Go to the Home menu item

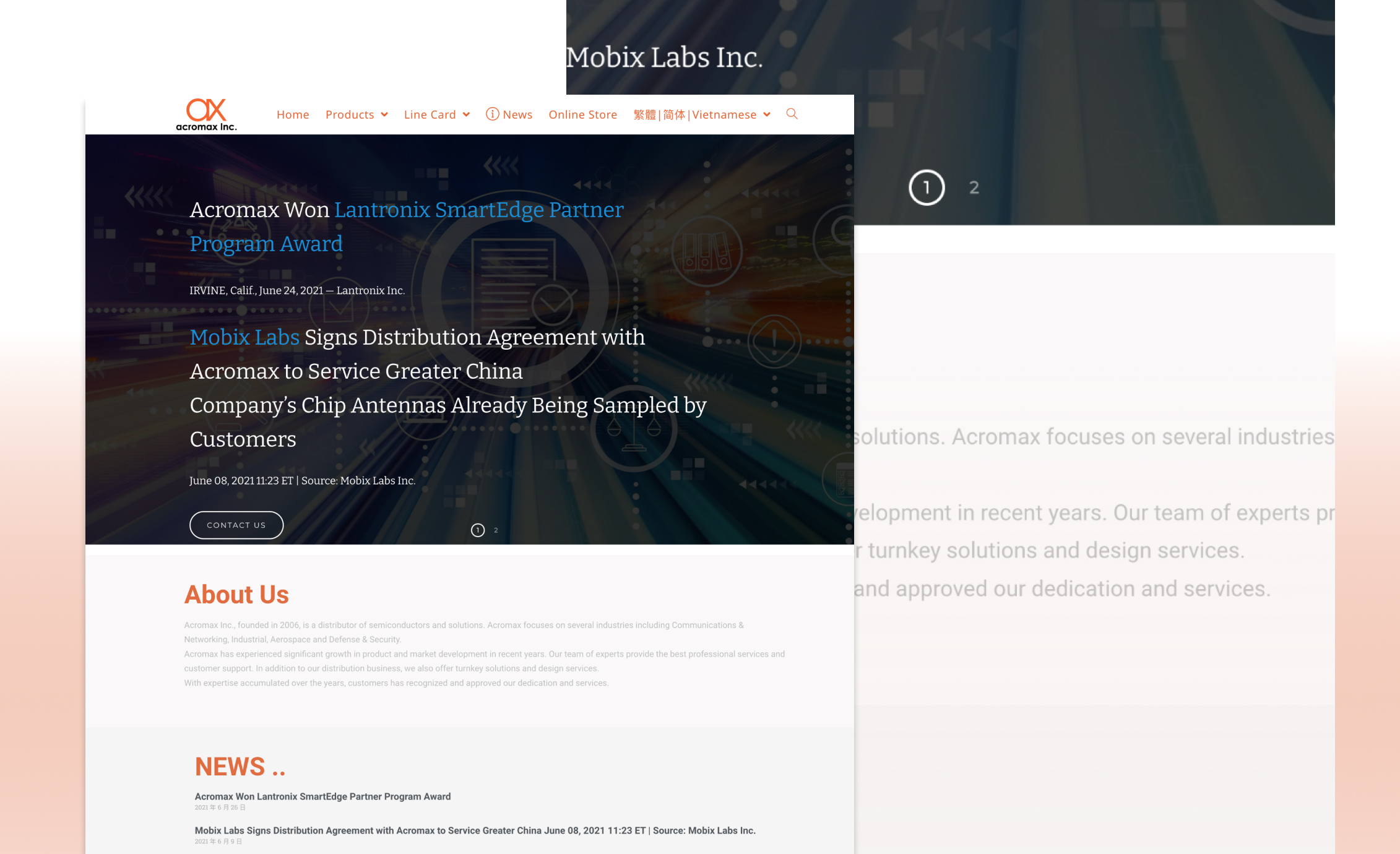293,114
